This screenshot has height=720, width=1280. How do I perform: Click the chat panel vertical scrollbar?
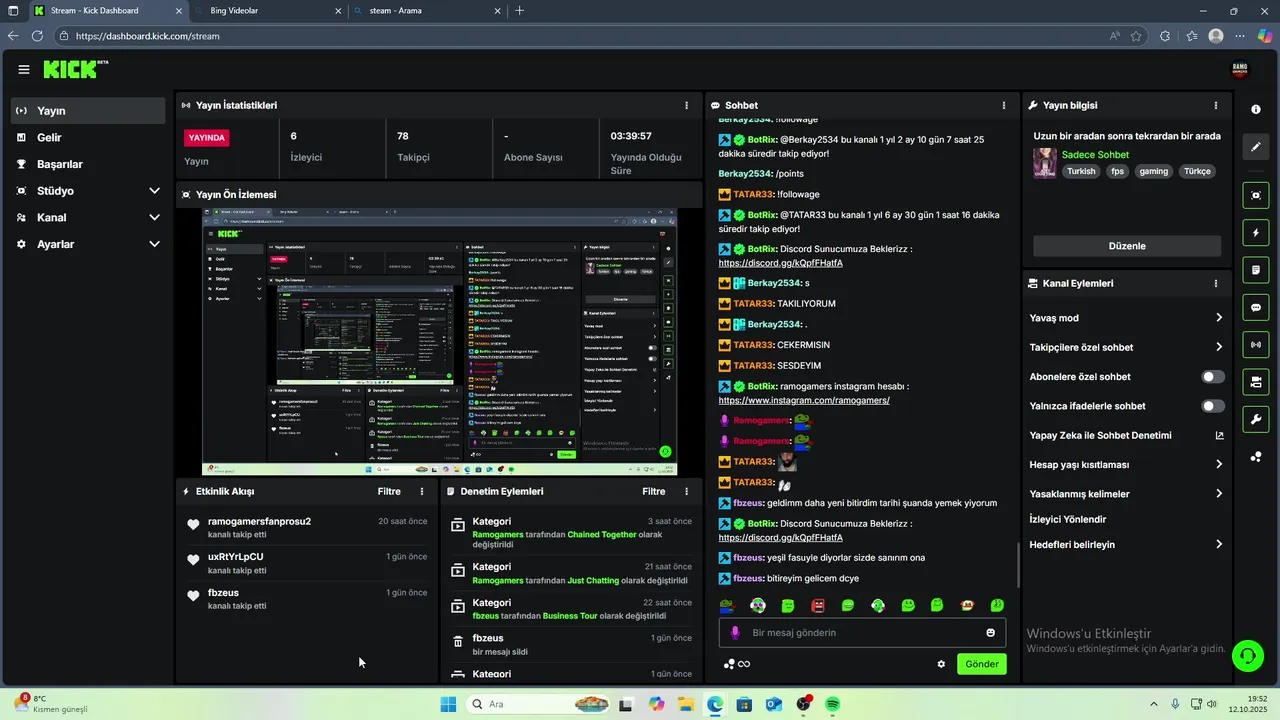pos(1018,565)
